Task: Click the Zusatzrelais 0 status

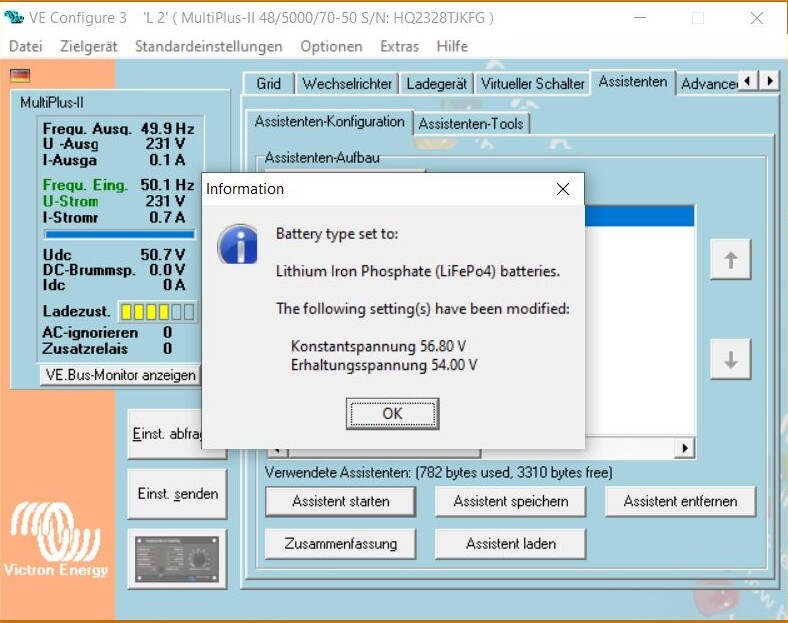Action: point(107,349)
